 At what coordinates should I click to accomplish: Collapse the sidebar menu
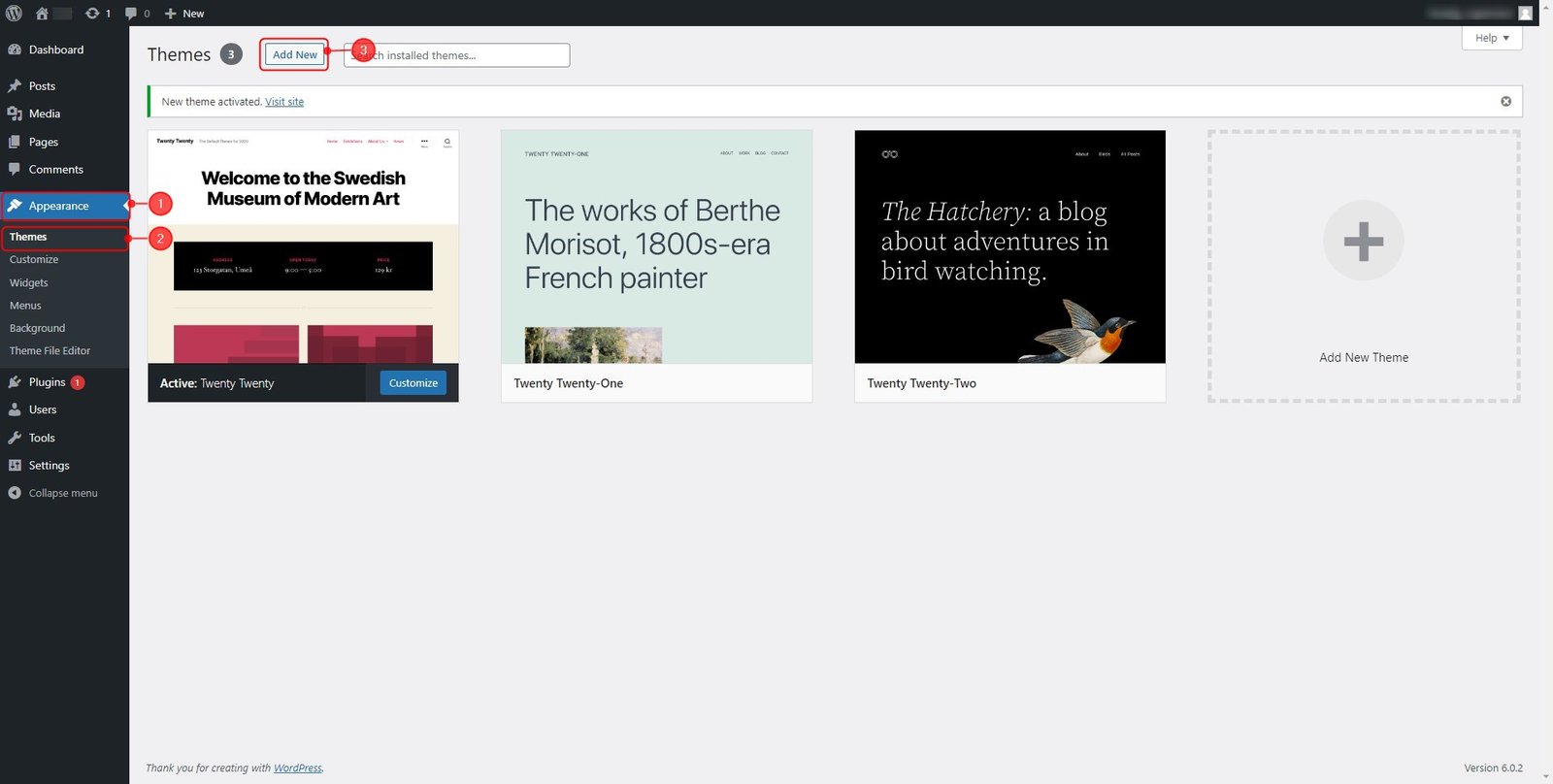(x=64, y=494)
